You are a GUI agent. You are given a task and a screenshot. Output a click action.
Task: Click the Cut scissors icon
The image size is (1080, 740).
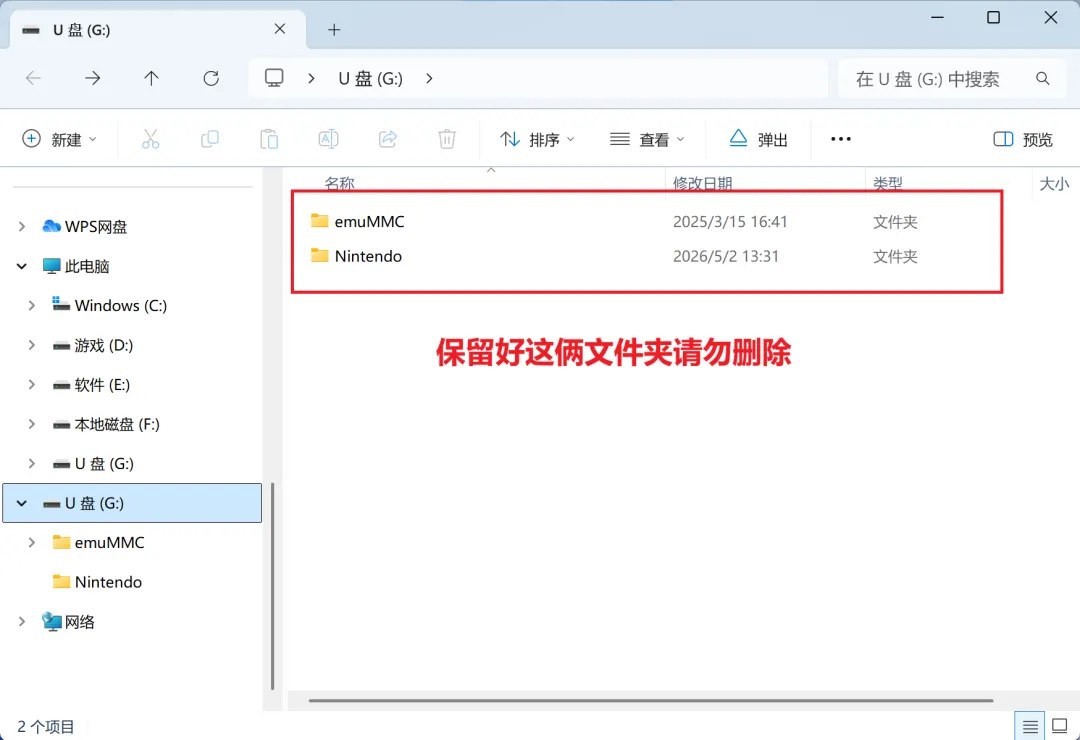click(150, 139)
